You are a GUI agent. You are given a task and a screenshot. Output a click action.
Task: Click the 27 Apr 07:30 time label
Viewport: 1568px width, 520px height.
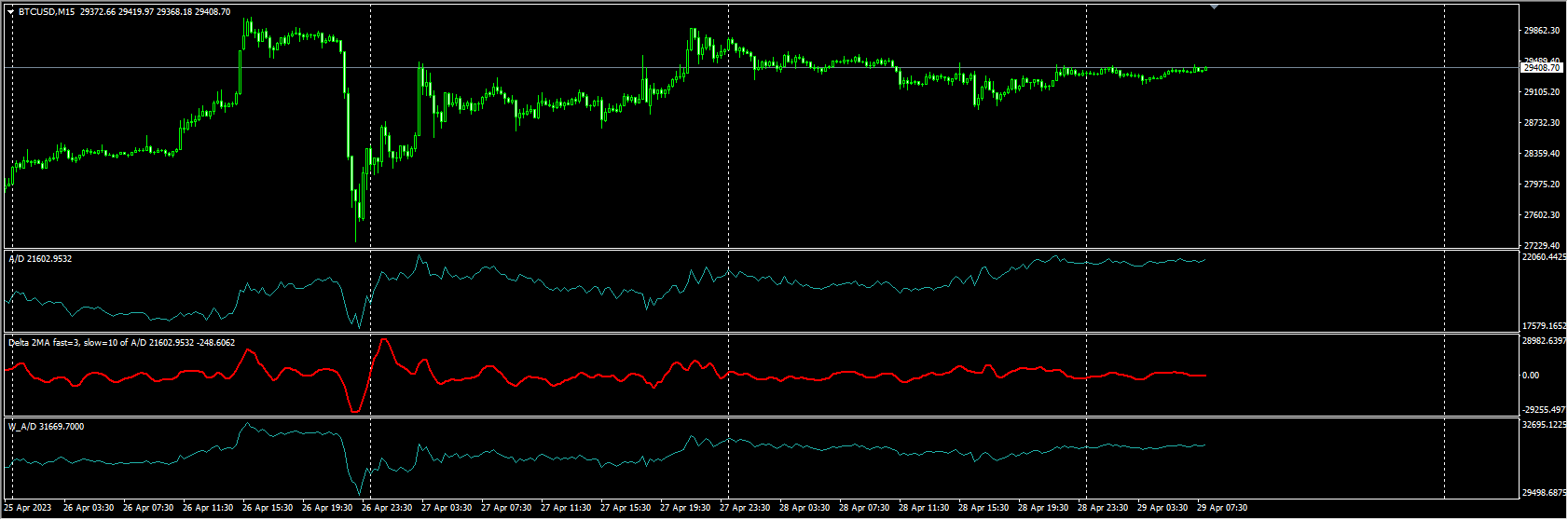click(506, 509)
